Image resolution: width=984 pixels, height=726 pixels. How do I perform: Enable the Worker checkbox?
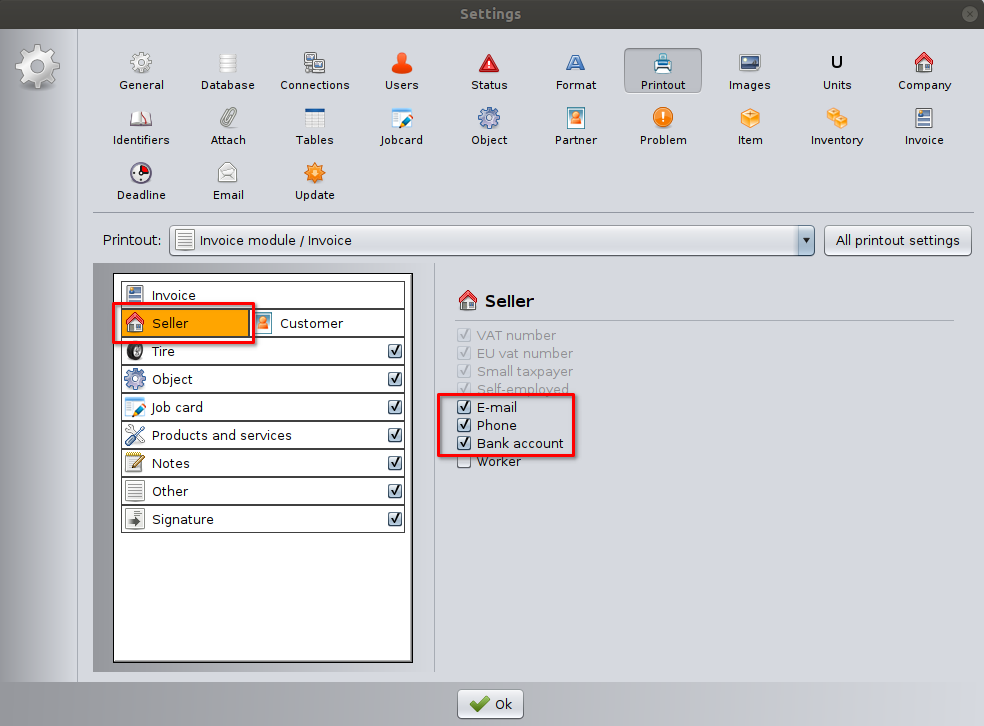coord(464,461)
